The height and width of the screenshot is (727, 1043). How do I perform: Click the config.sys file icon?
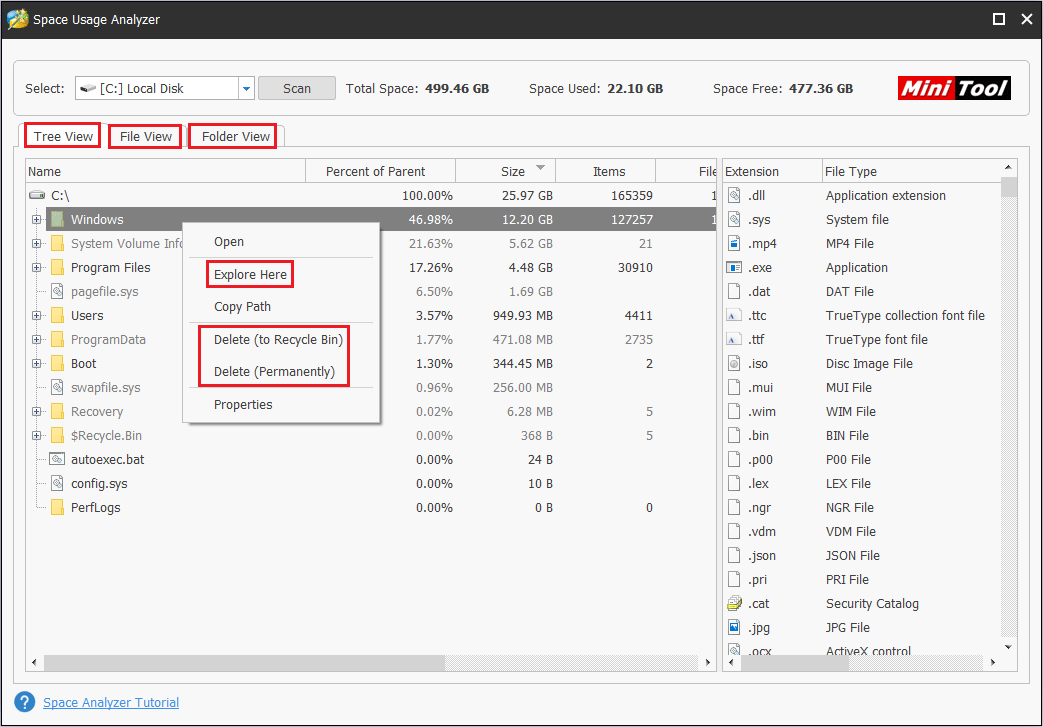point(58,484)
